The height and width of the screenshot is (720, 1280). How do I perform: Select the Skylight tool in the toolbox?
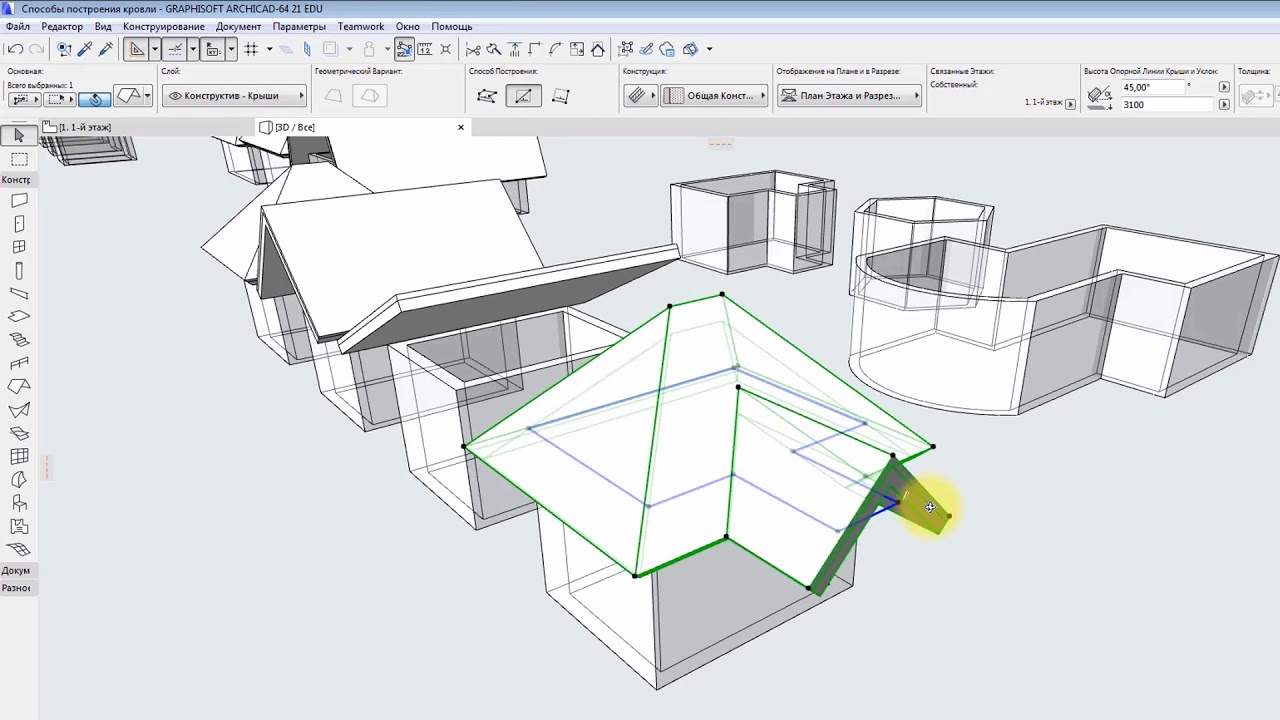19,434
